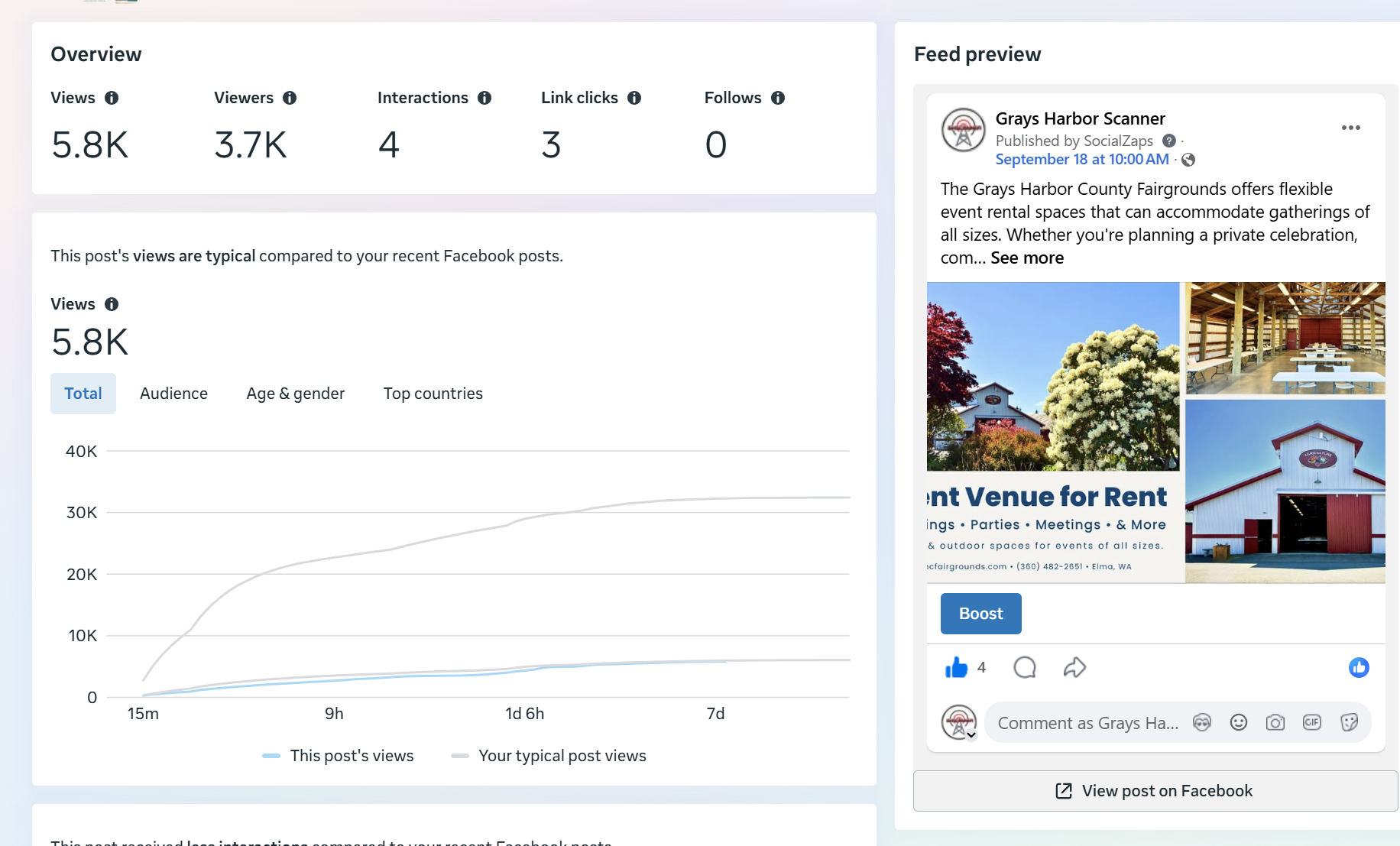Image resolution: width=1400 pixels, height=846 pixels.
Task: Show the Top countries tab
Action: click(433, 394)
